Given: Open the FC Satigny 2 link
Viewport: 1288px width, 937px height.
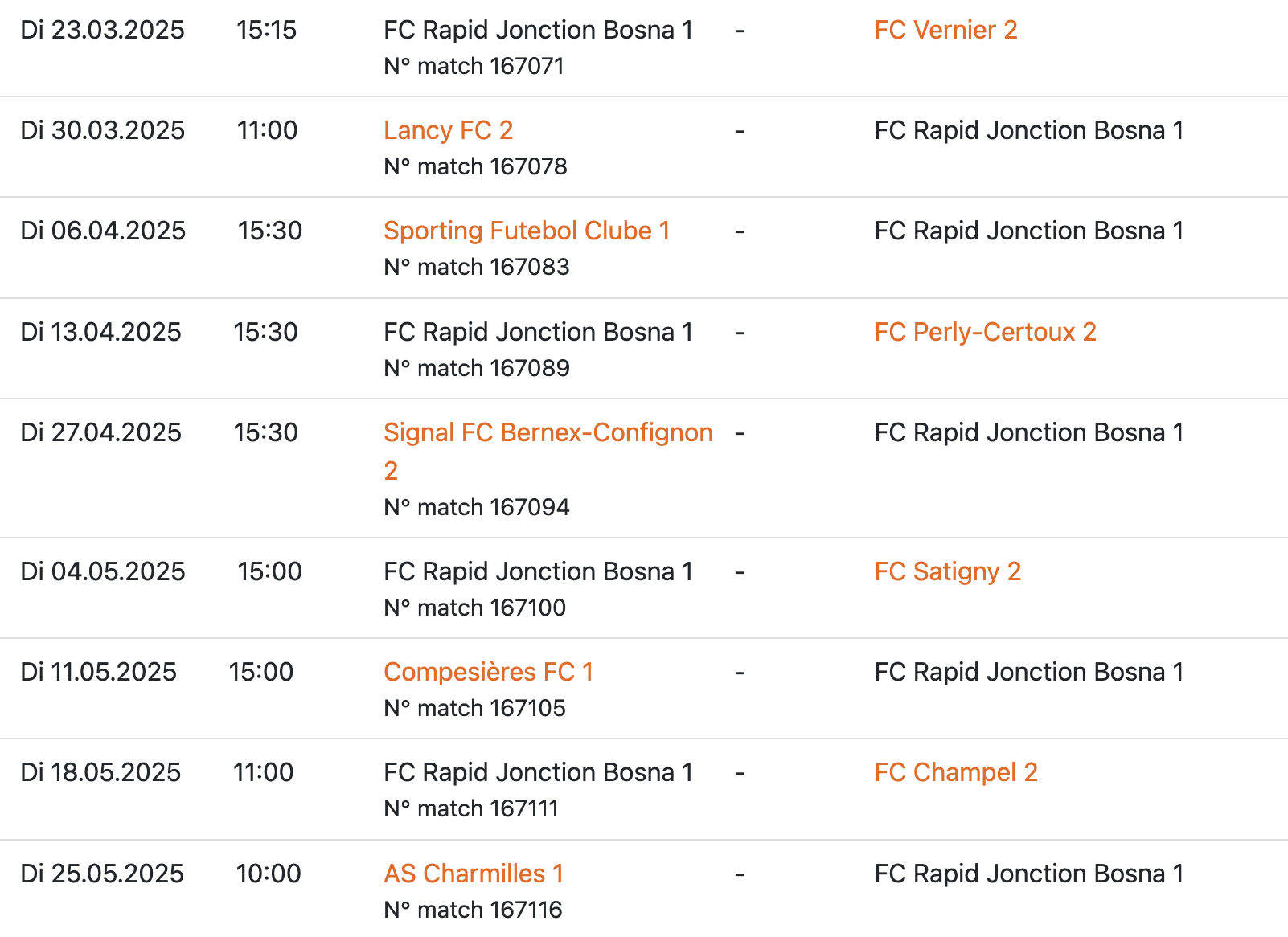Looking at the screenshot, I should coord(947,571).
